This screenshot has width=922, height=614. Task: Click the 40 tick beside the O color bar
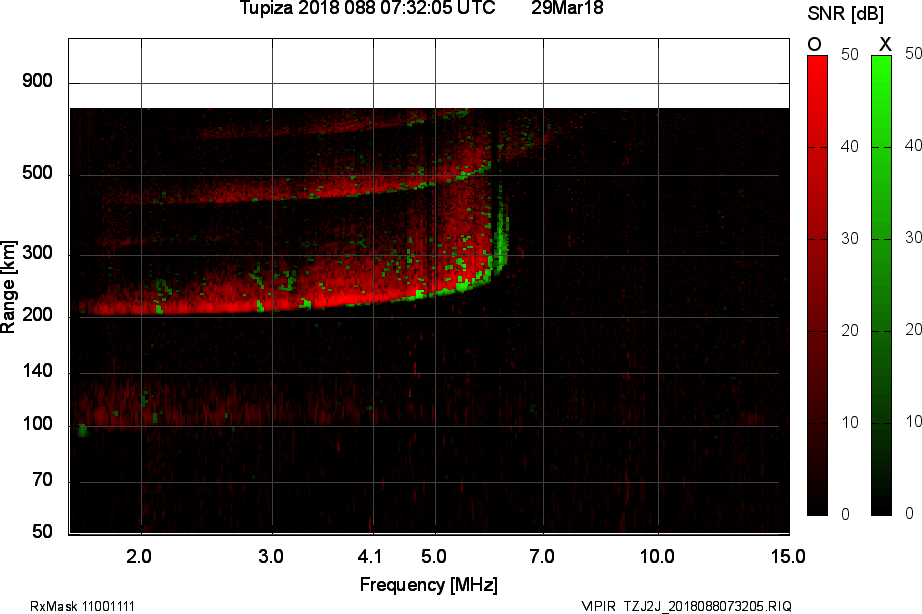[x=850, y=146]
